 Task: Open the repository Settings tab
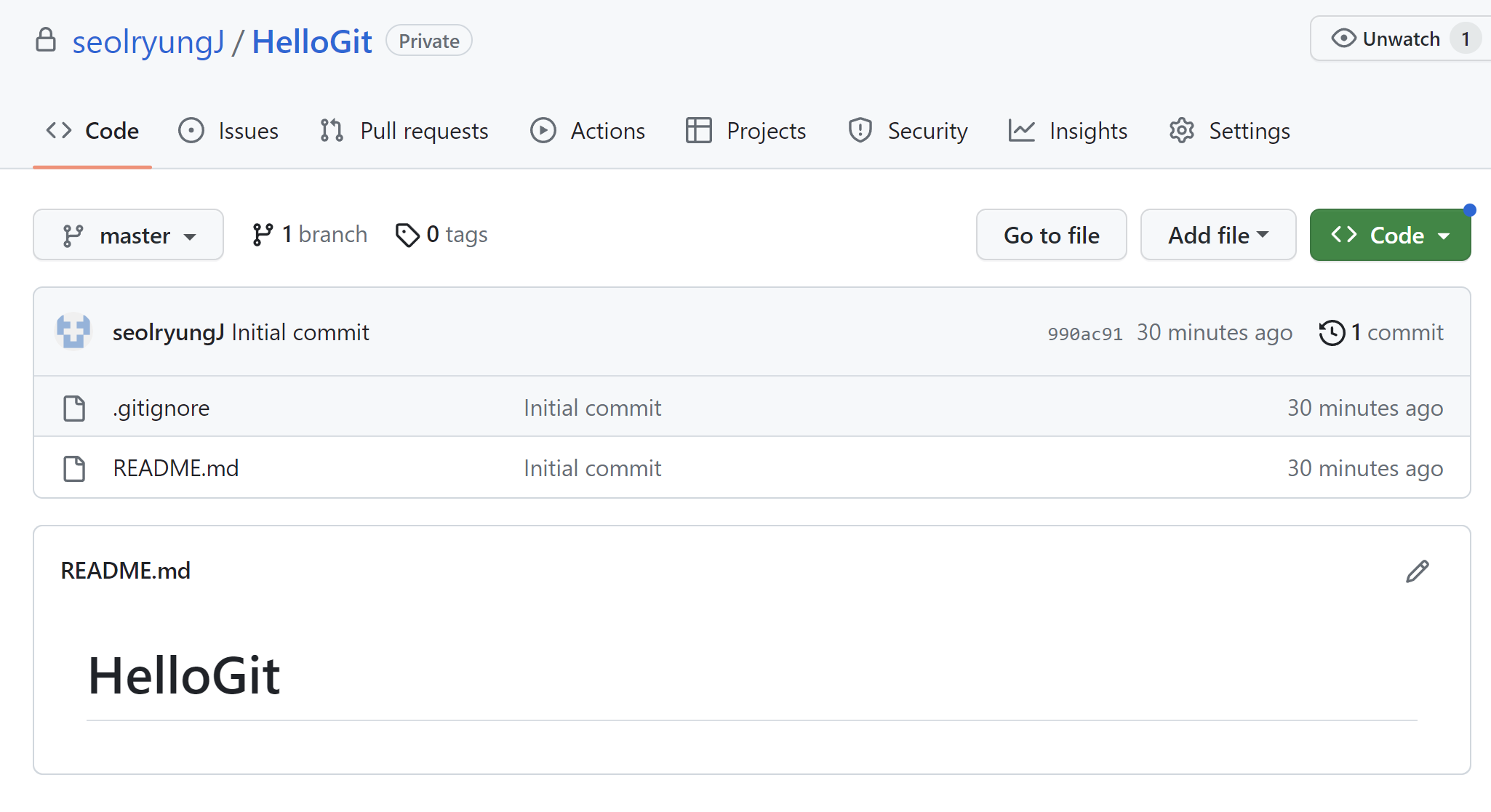tap(1229, 131)
